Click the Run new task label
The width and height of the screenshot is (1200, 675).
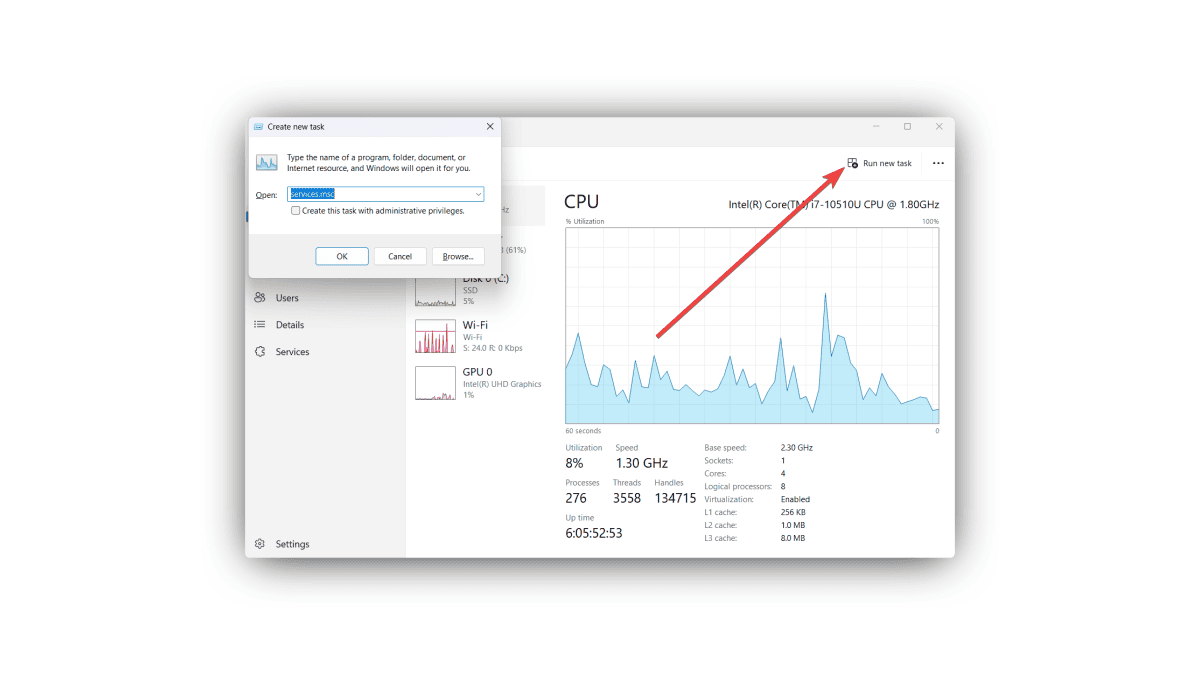point(888,163)
